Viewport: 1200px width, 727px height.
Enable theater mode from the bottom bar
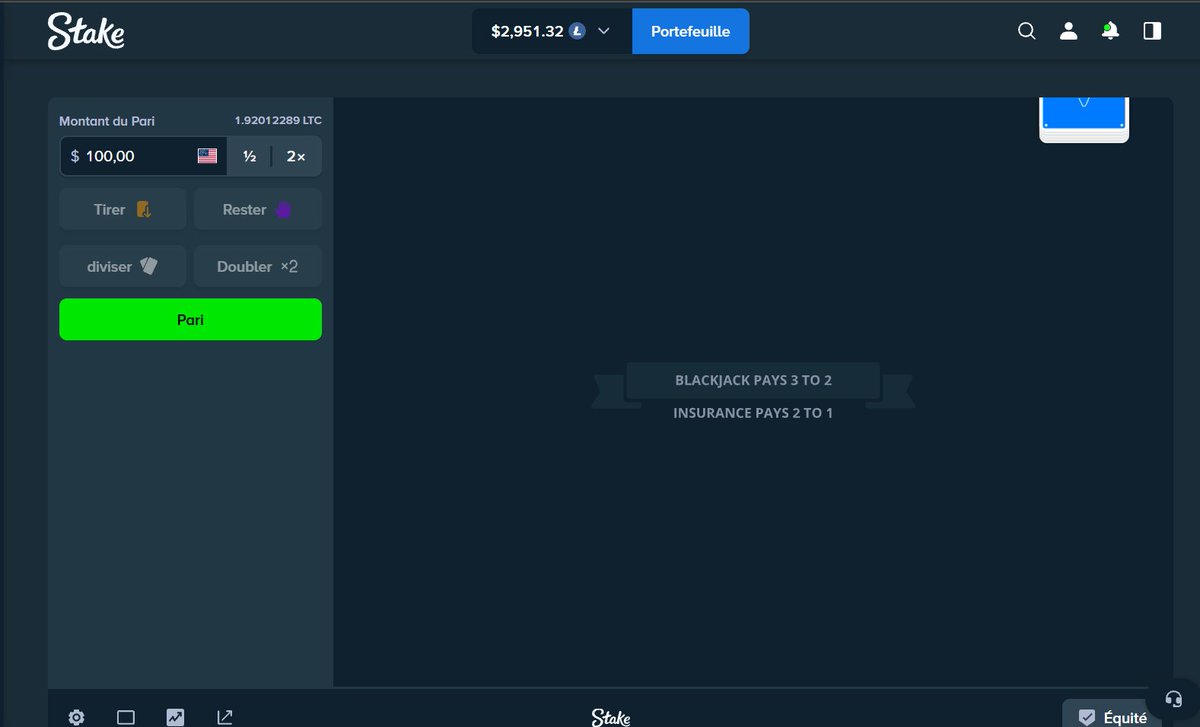126,717
